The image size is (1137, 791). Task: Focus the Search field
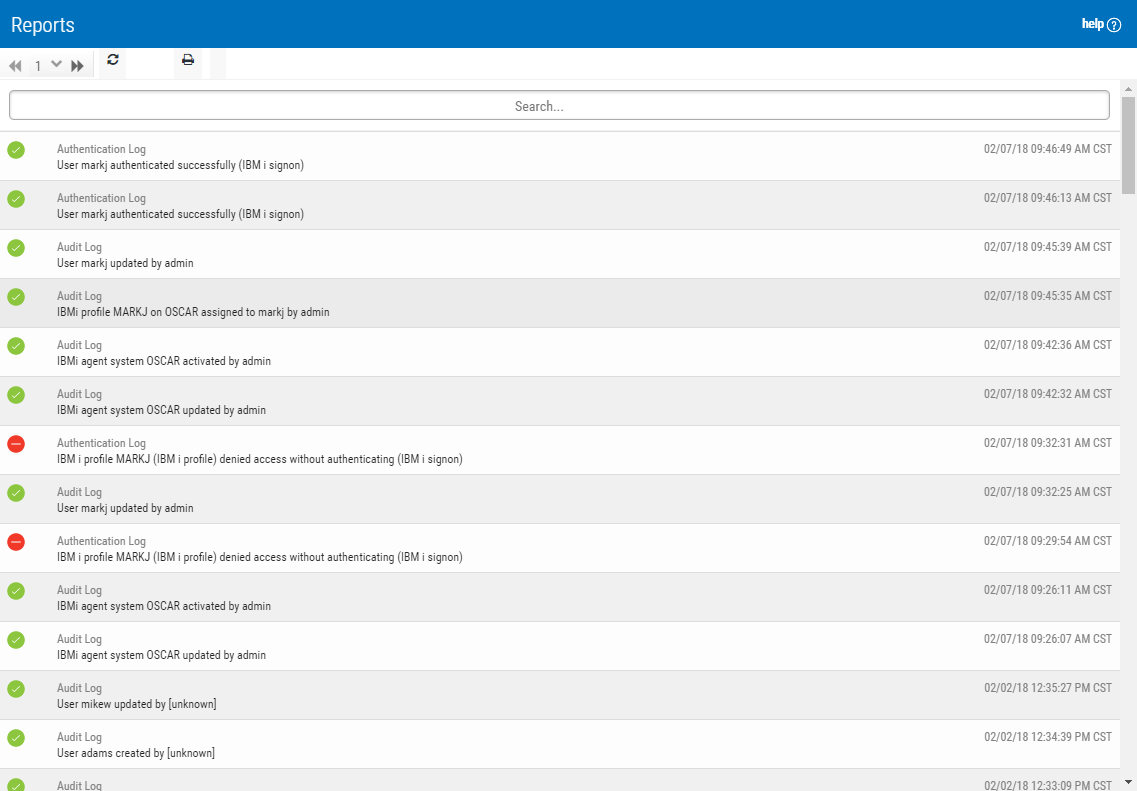click(x=559, y=106)
